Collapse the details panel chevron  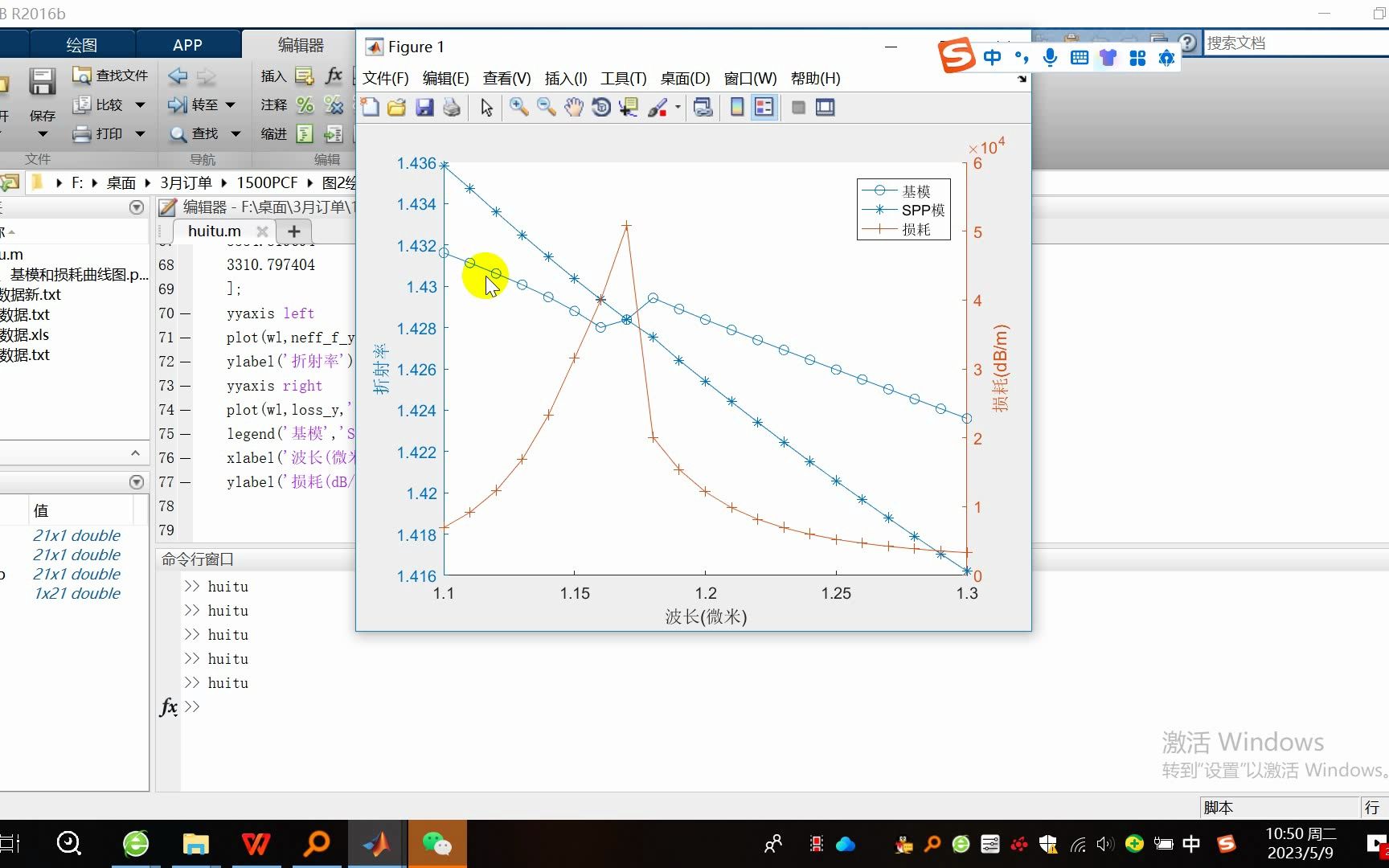(135, 453)
